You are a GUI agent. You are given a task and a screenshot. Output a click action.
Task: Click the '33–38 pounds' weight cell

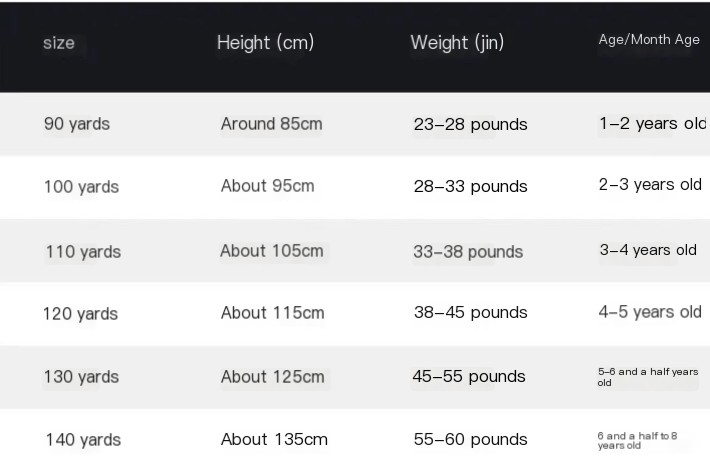point(468,251)
